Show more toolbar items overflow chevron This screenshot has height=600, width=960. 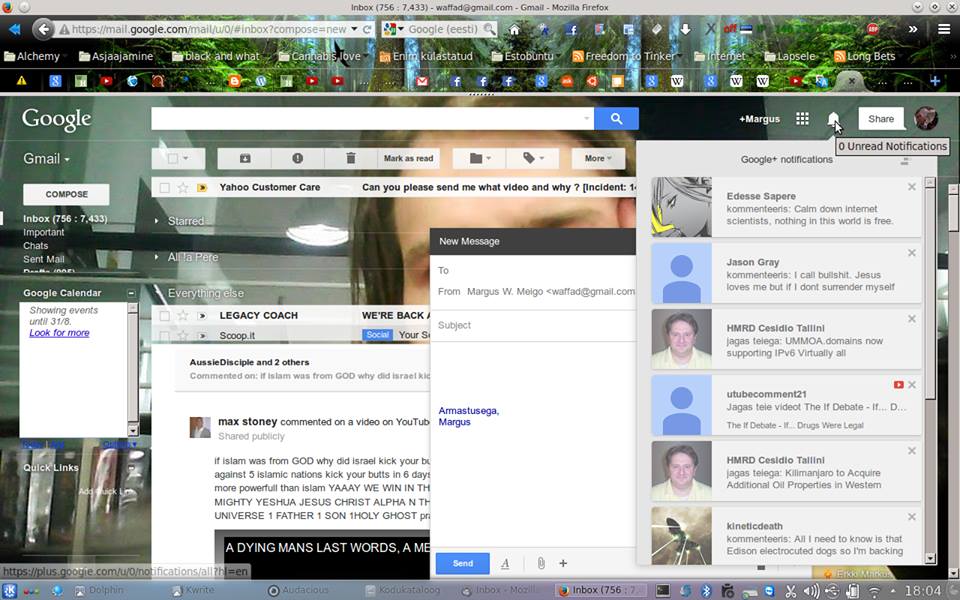tap(913, 29)
